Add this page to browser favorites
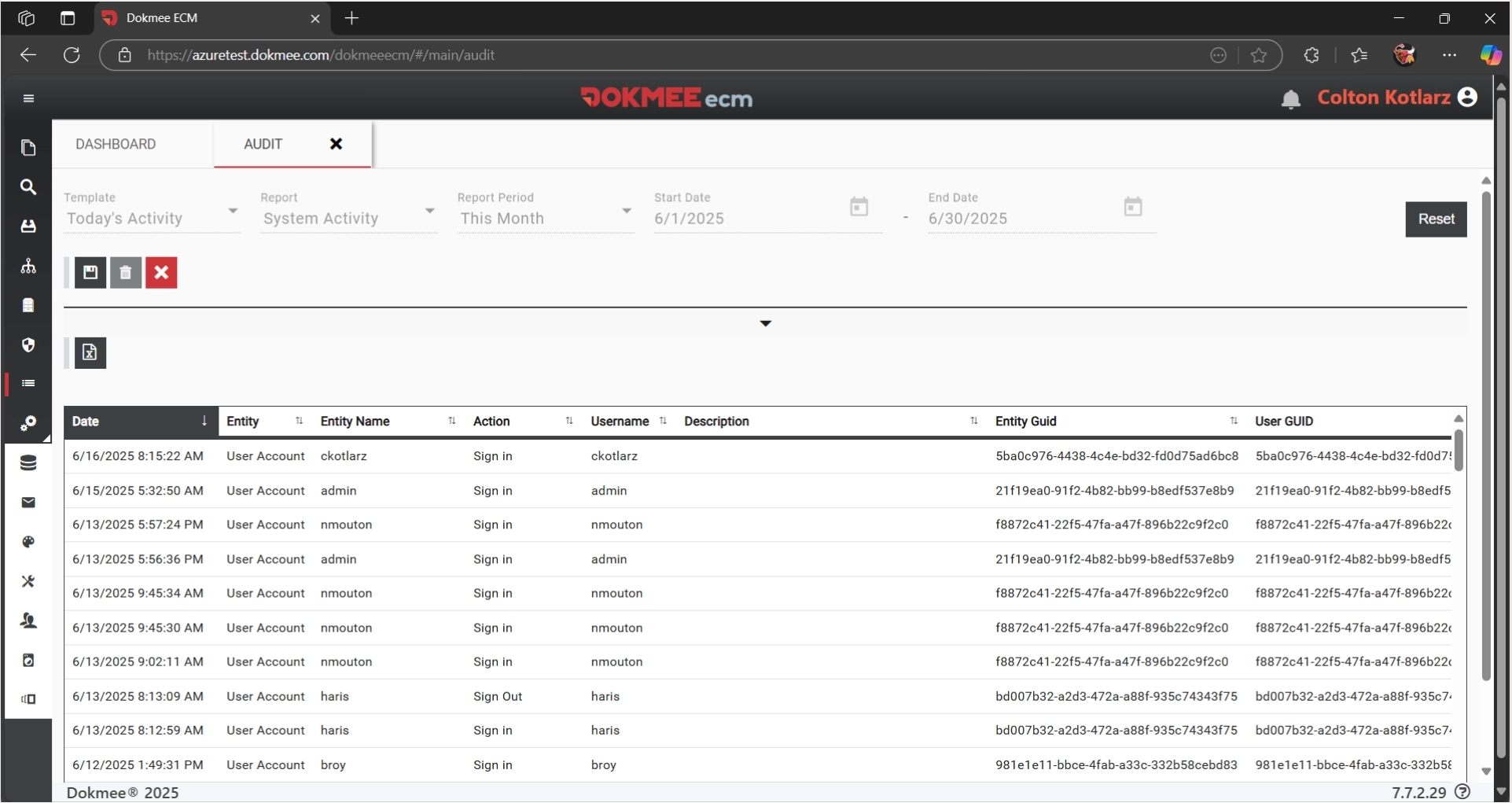 pos(1259,55)
